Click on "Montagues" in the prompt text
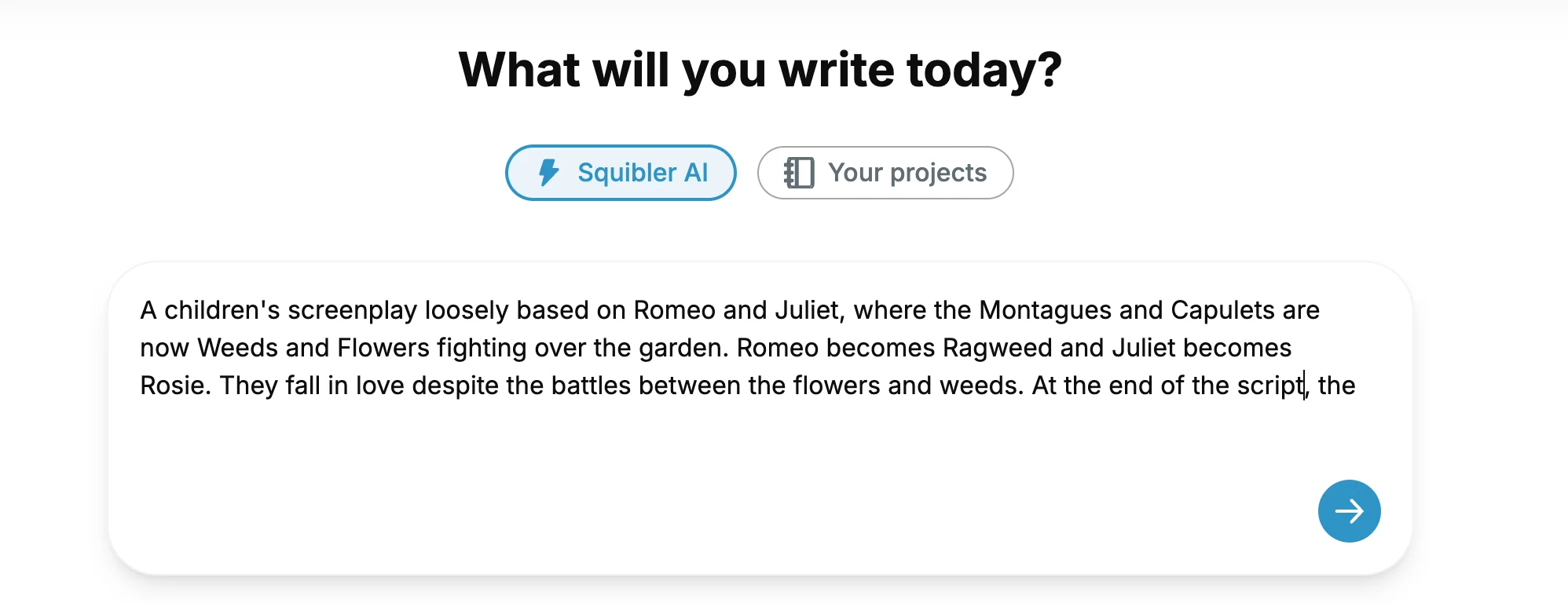 (x=1045, y=310)
